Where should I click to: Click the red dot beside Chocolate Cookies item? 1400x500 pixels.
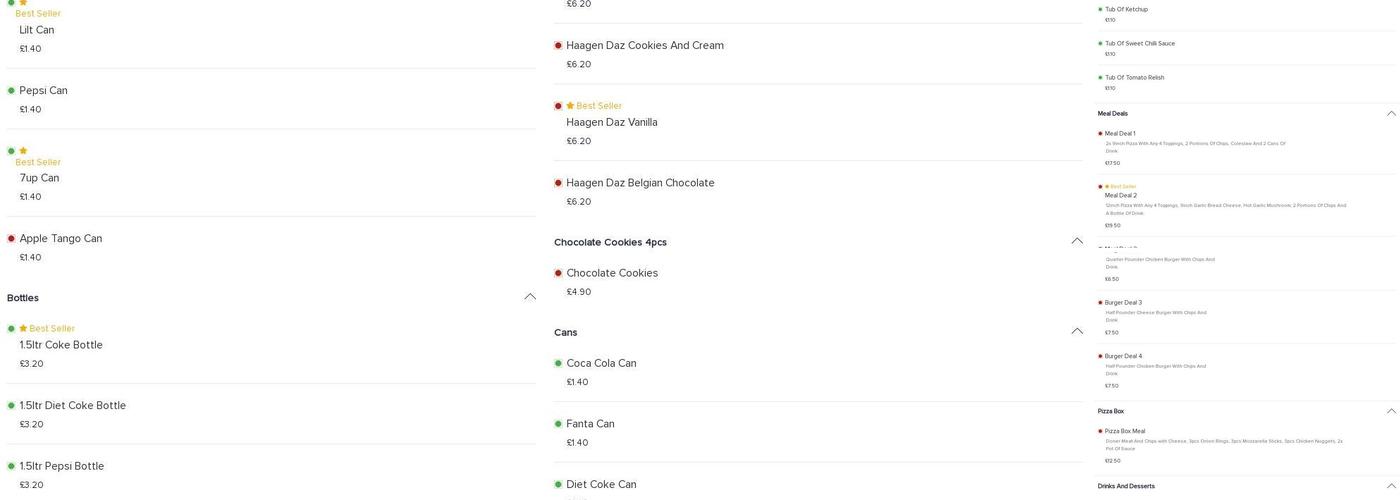tap(559, 273)
